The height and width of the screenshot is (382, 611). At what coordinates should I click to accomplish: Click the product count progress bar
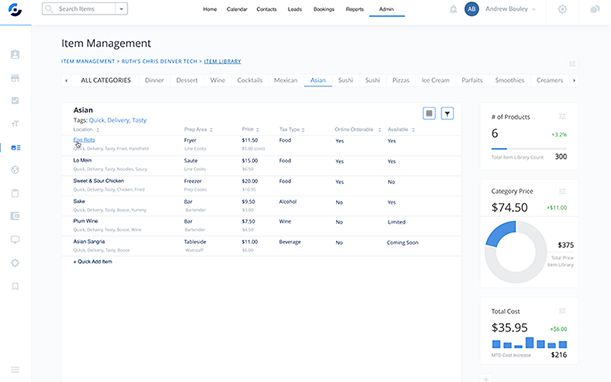(x=529, y=149)
